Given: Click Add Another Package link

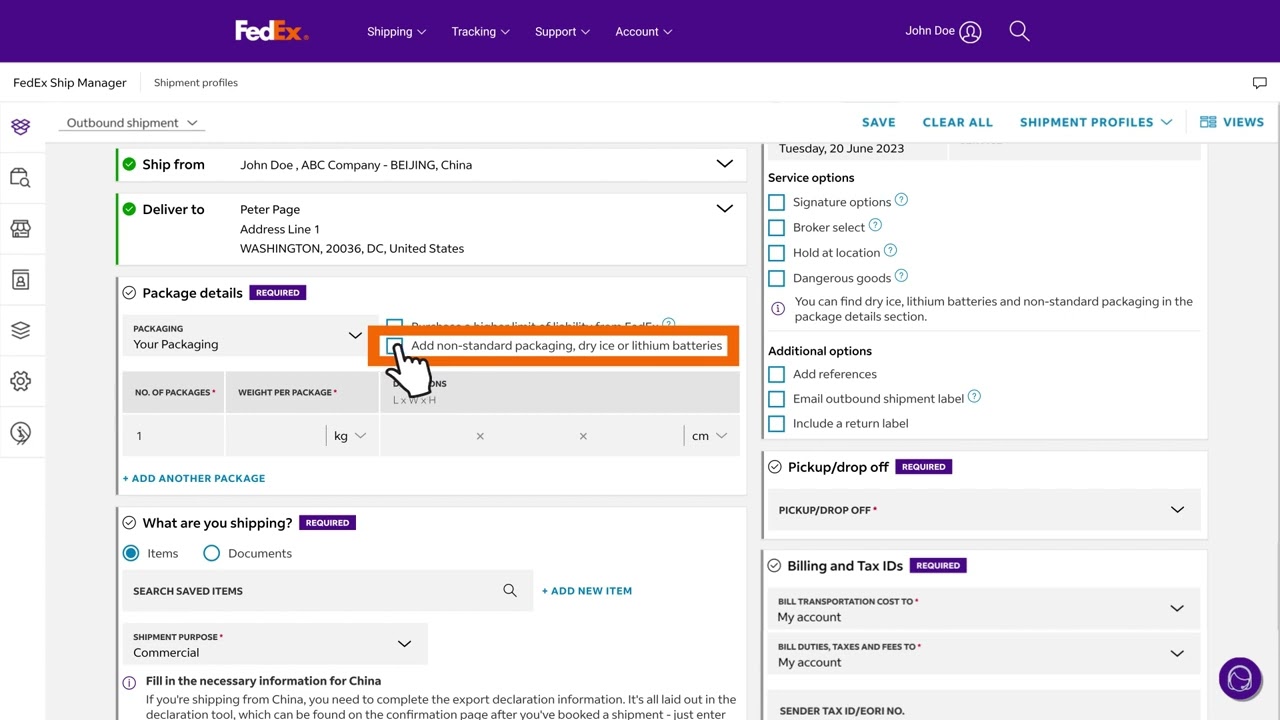Looking at the screenshot, I should tap(194, 478).
